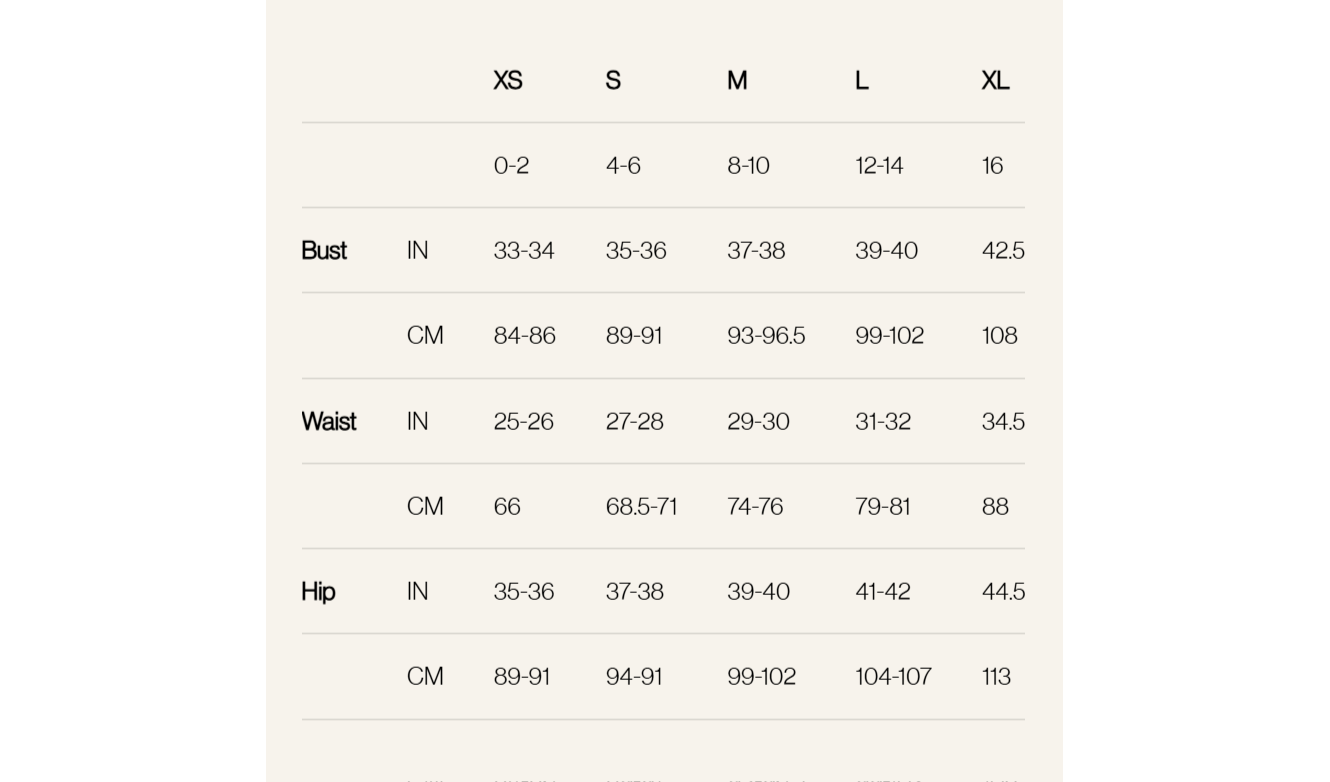Select the 93-96.5 bust centimeters value

(x=766, y=336)
